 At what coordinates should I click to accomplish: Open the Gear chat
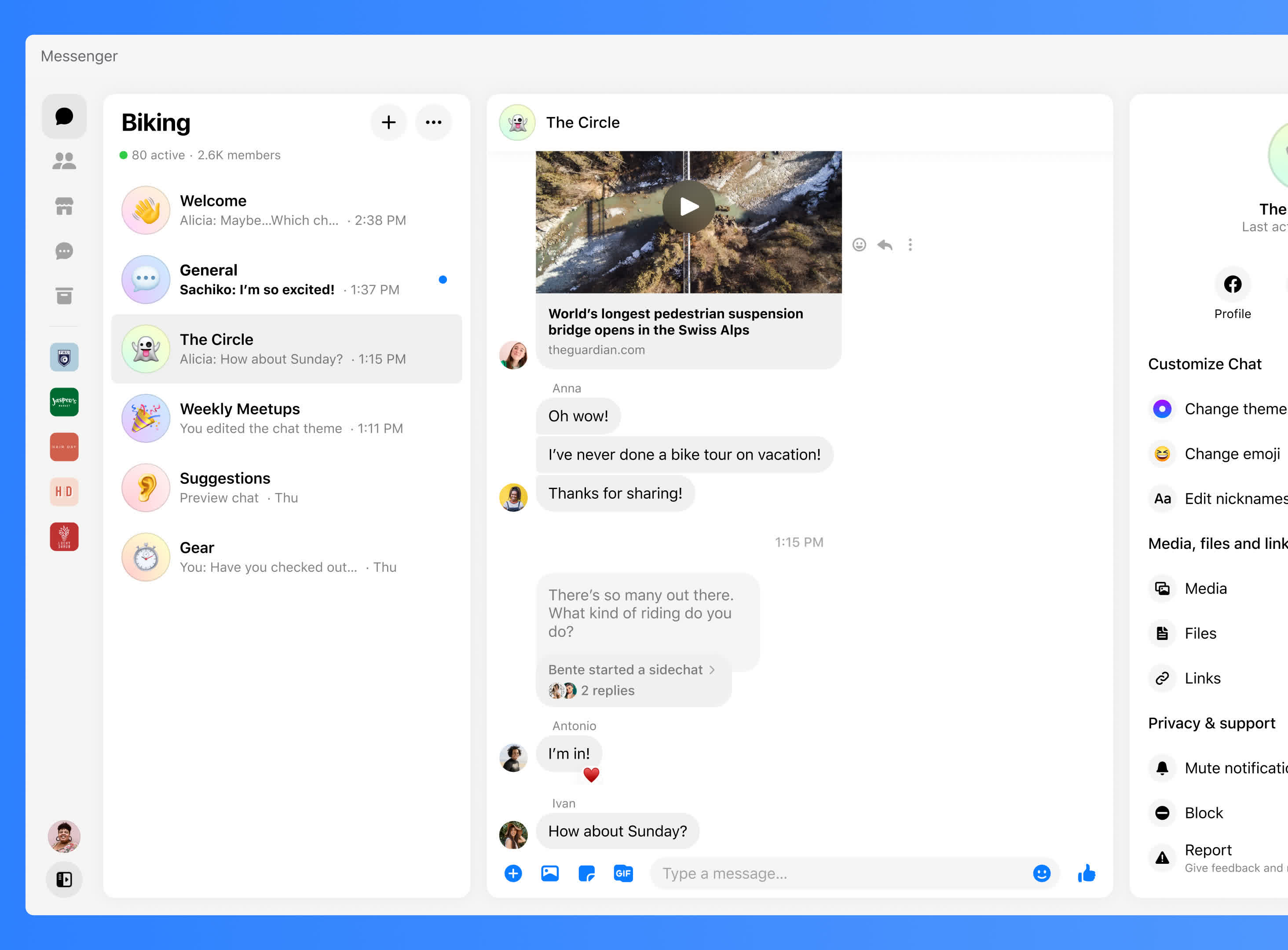pyautogui.click(x=286, y=557)
